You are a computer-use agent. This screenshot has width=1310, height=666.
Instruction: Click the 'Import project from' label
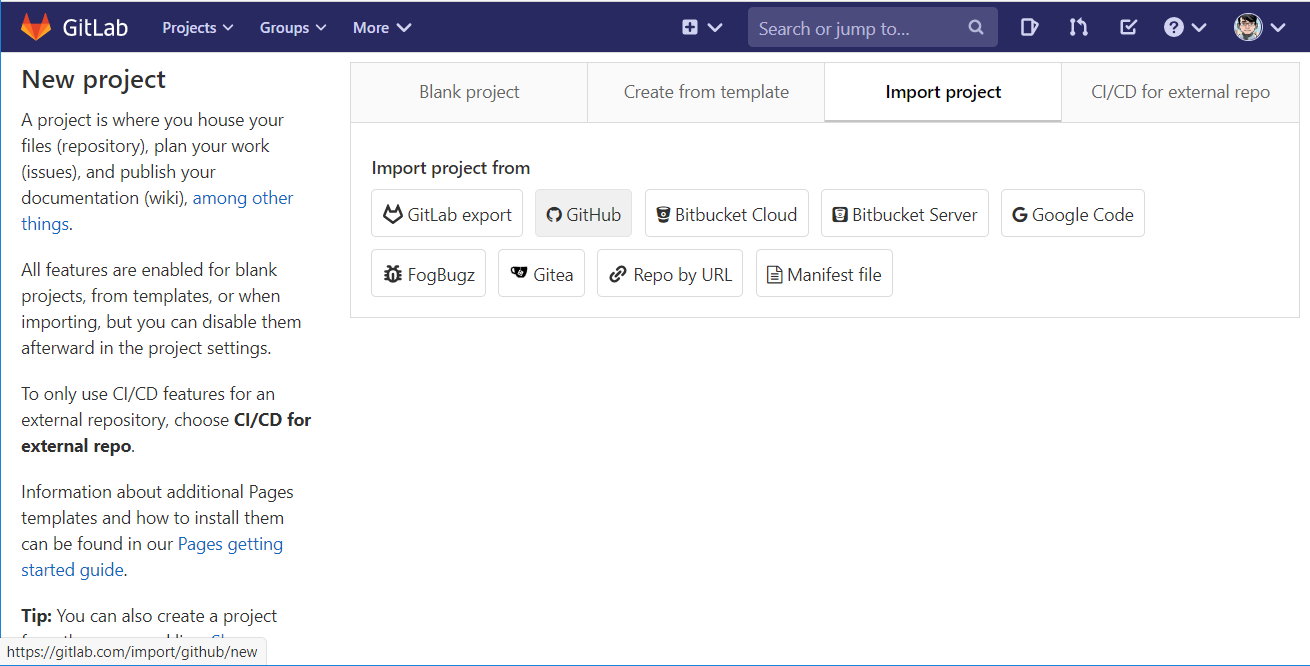click(x=451, y=168)
